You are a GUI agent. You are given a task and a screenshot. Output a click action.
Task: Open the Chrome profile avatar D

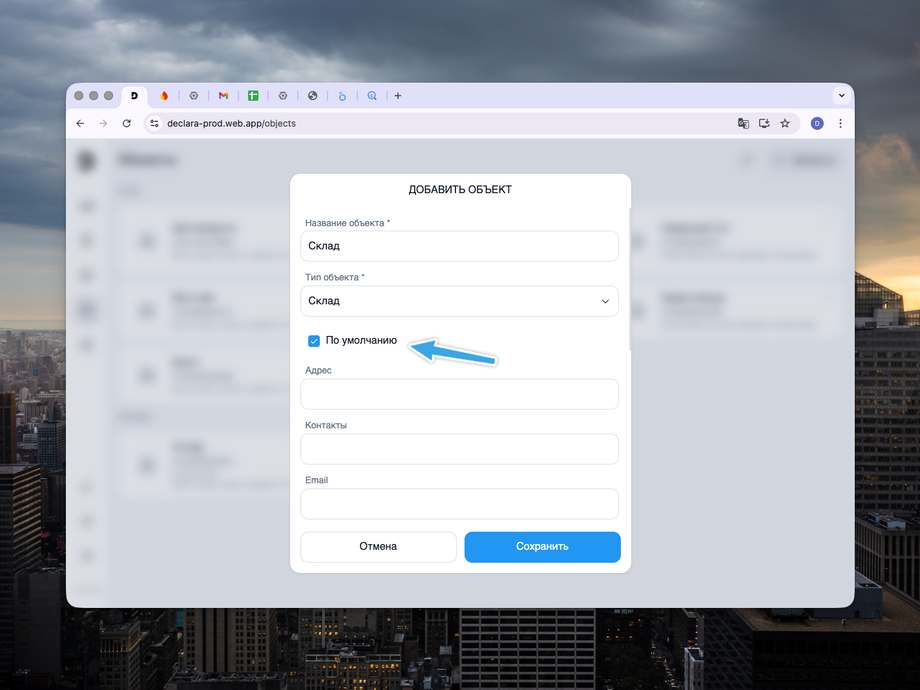point(817,123)
